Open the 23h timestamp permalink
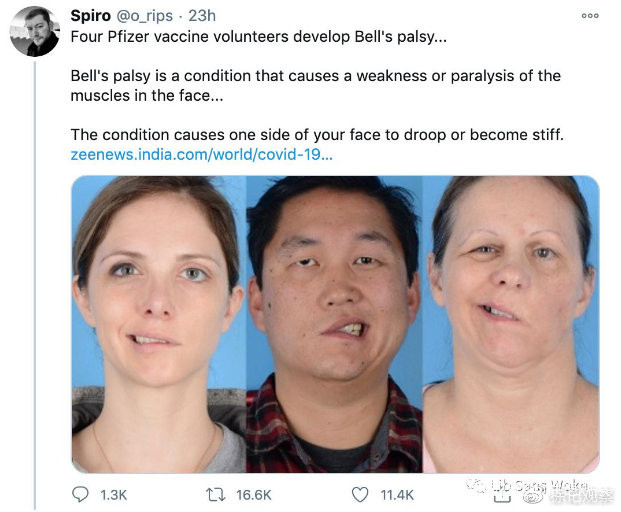Screen dimensions: 621x512 tap(202, 16)
